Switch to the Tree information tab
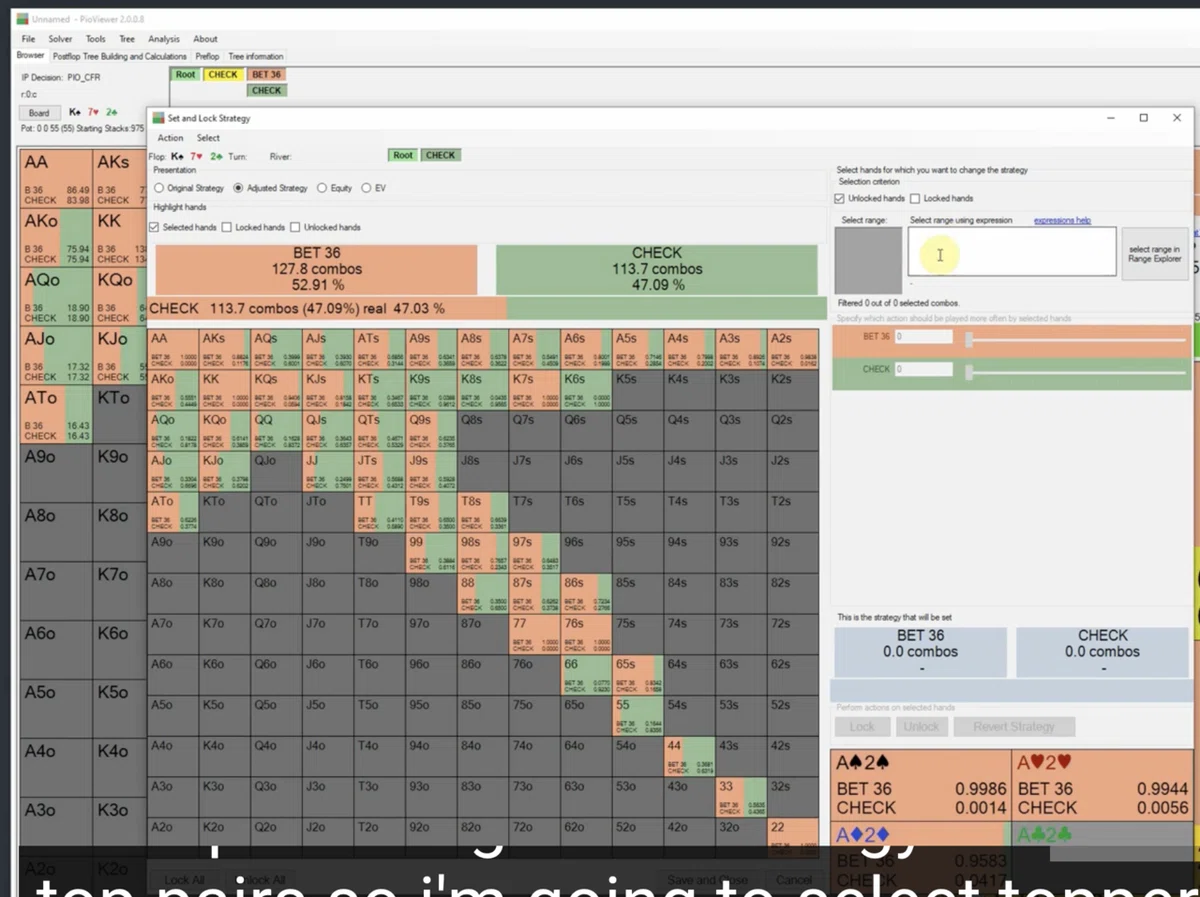The image size is (1200, 897). [255, 56]
